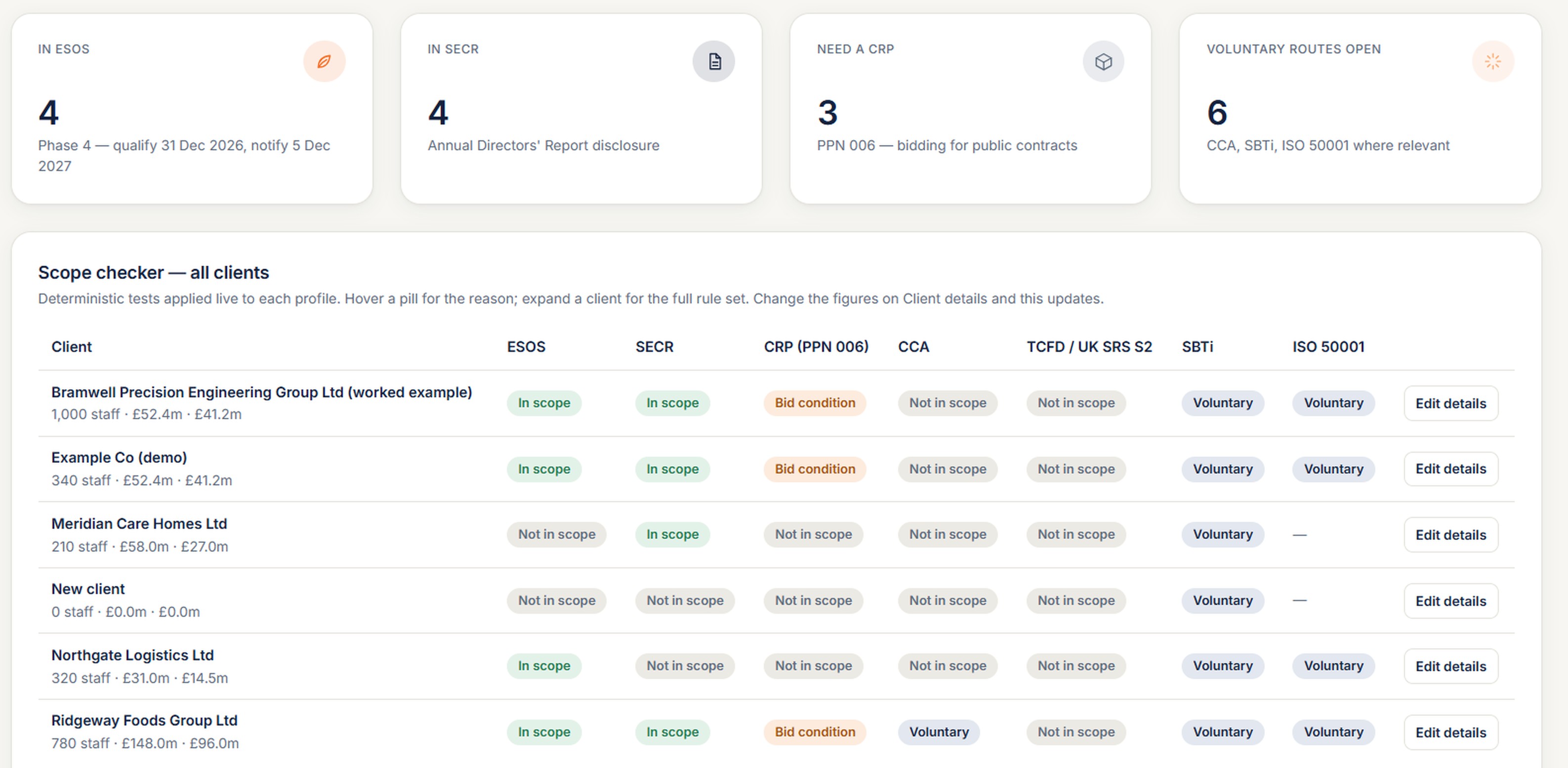Click New client's SECR Not in scope pill
This screenshot has width=1568, height=768.
(x=685, y=600)
